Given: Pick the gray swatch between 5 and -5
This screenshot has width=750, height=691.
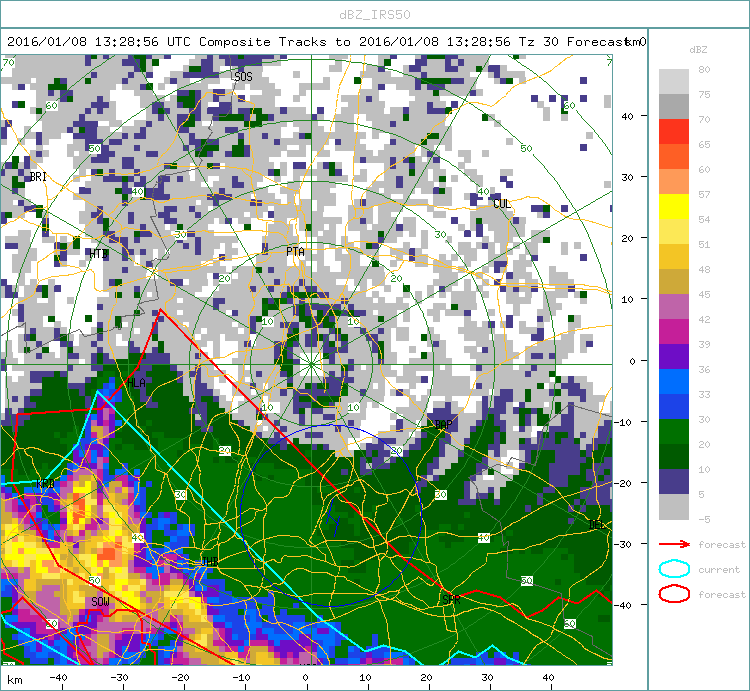Looking at the screenshot, I should click(673, 506).
